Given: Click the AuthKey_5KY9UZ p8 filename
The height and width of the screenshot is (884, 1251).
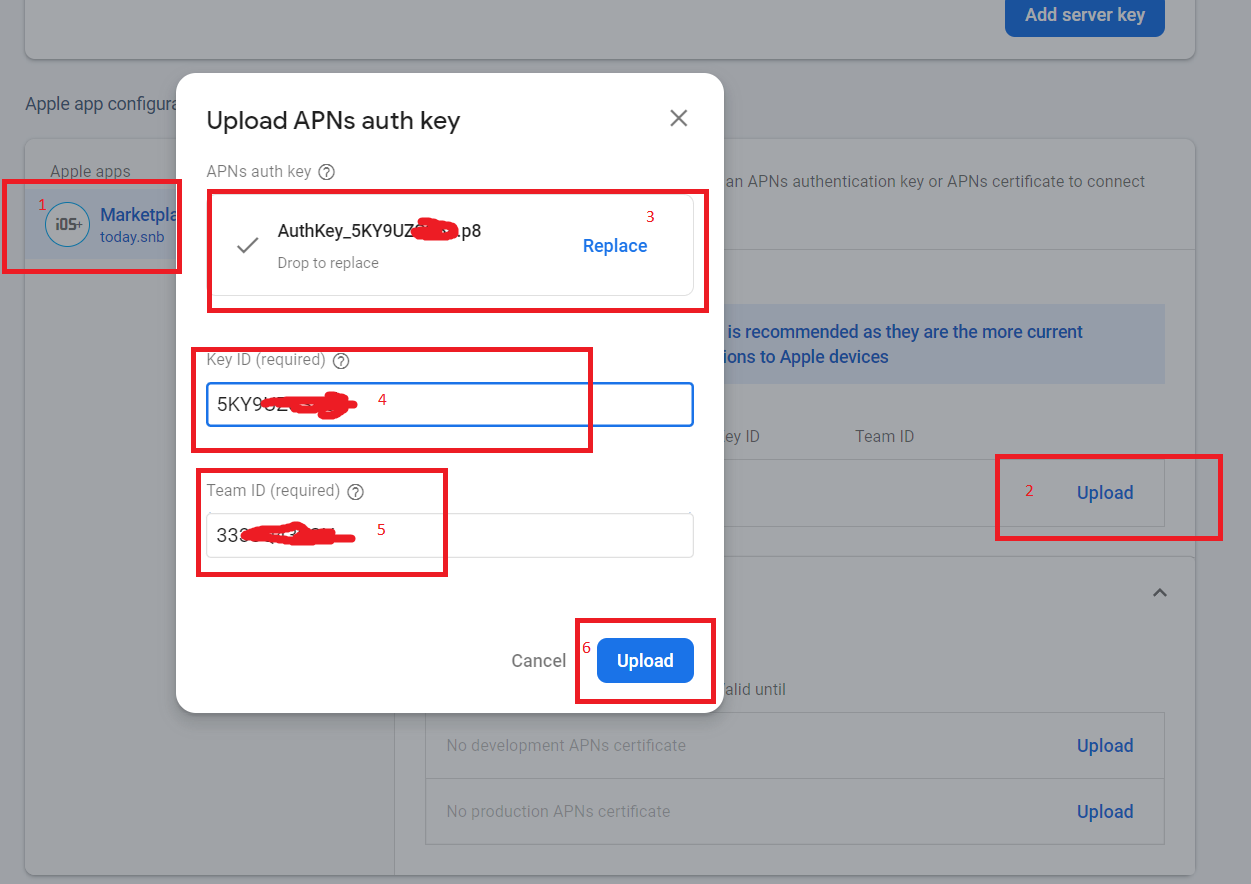Looking at the screenshot, I should 379,230.
